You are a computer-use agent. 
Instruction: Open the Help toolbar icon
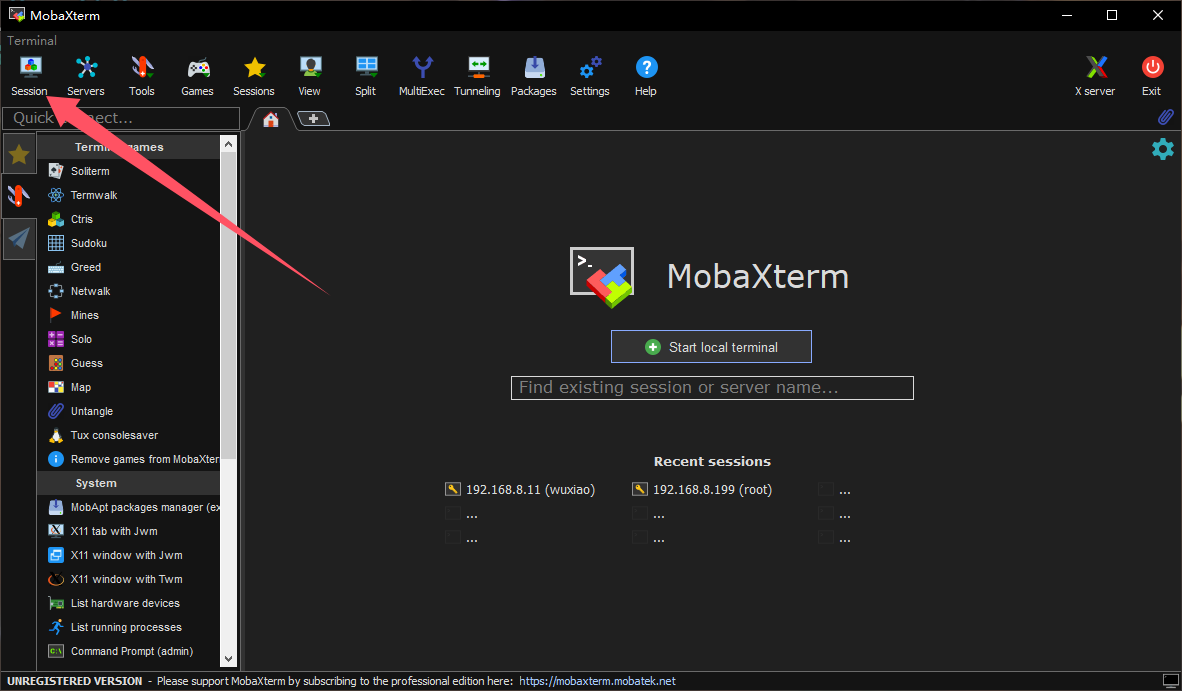[646, 76]
